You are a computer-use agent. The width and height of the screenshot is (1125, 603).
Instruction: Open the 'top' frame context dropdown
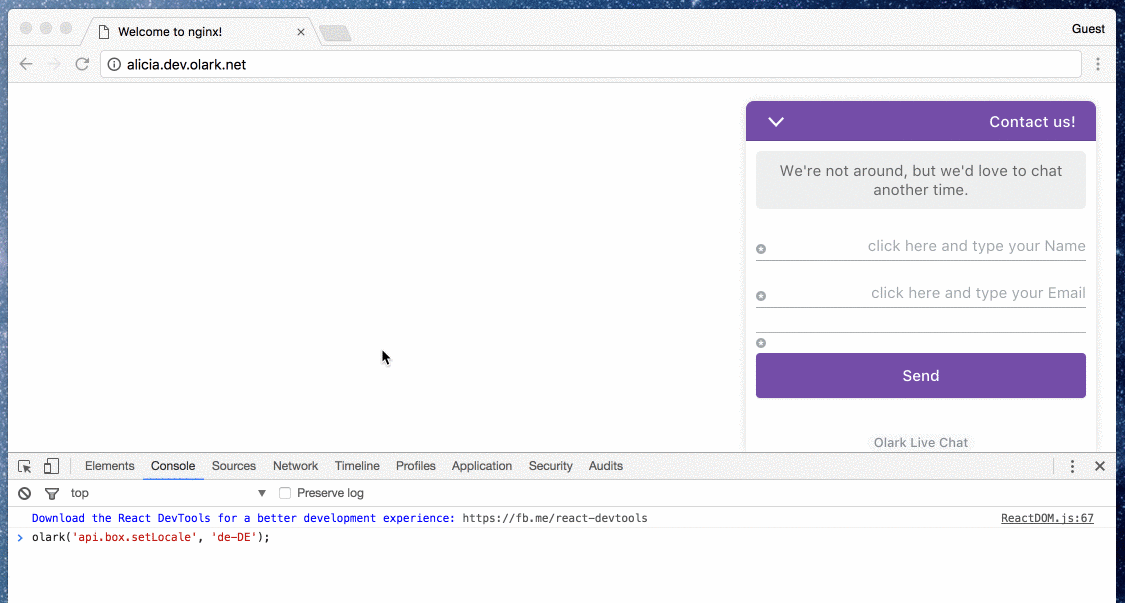[x=165, y=492]
